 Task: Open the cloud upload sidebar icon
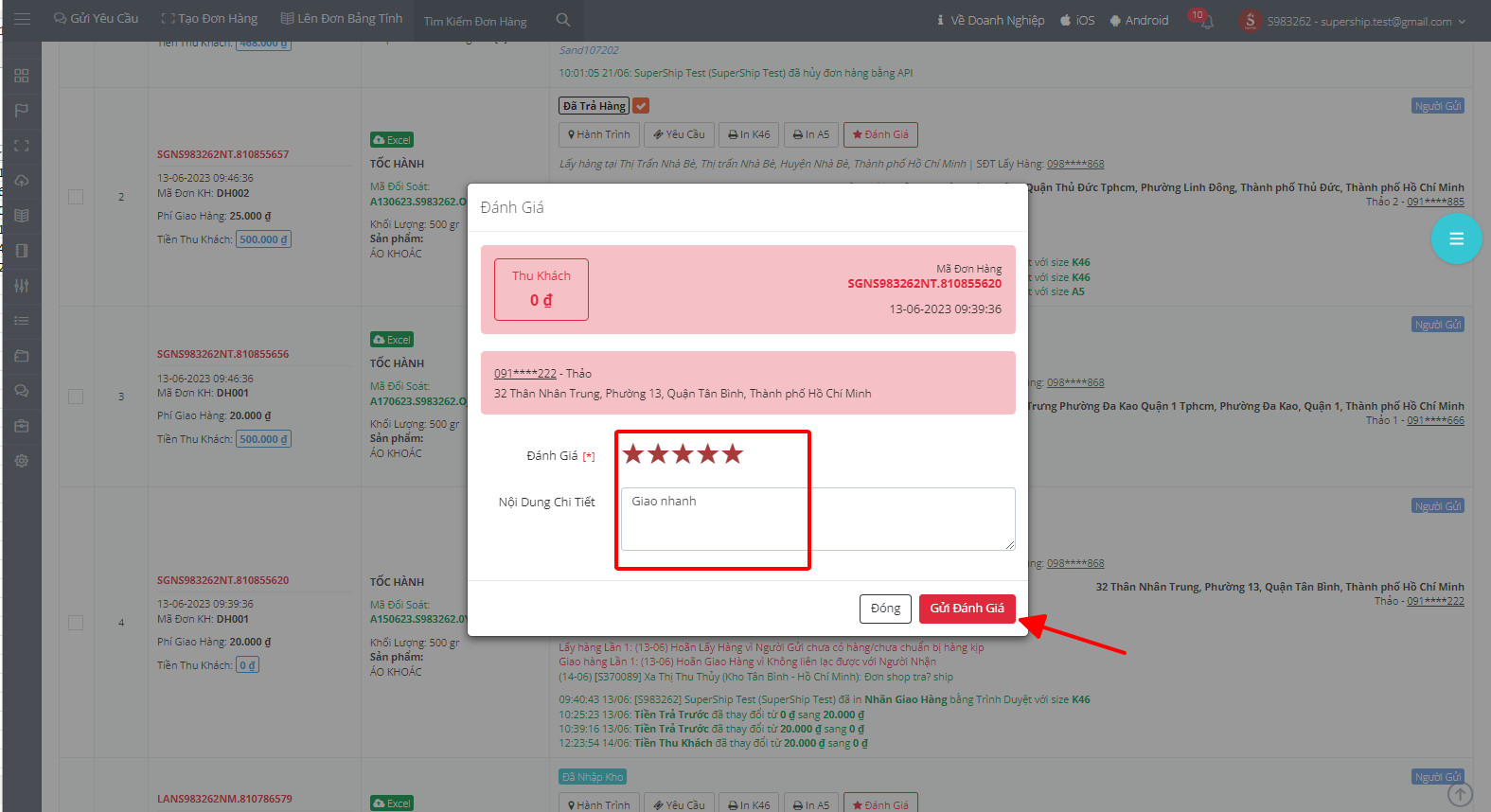(22, 181)
